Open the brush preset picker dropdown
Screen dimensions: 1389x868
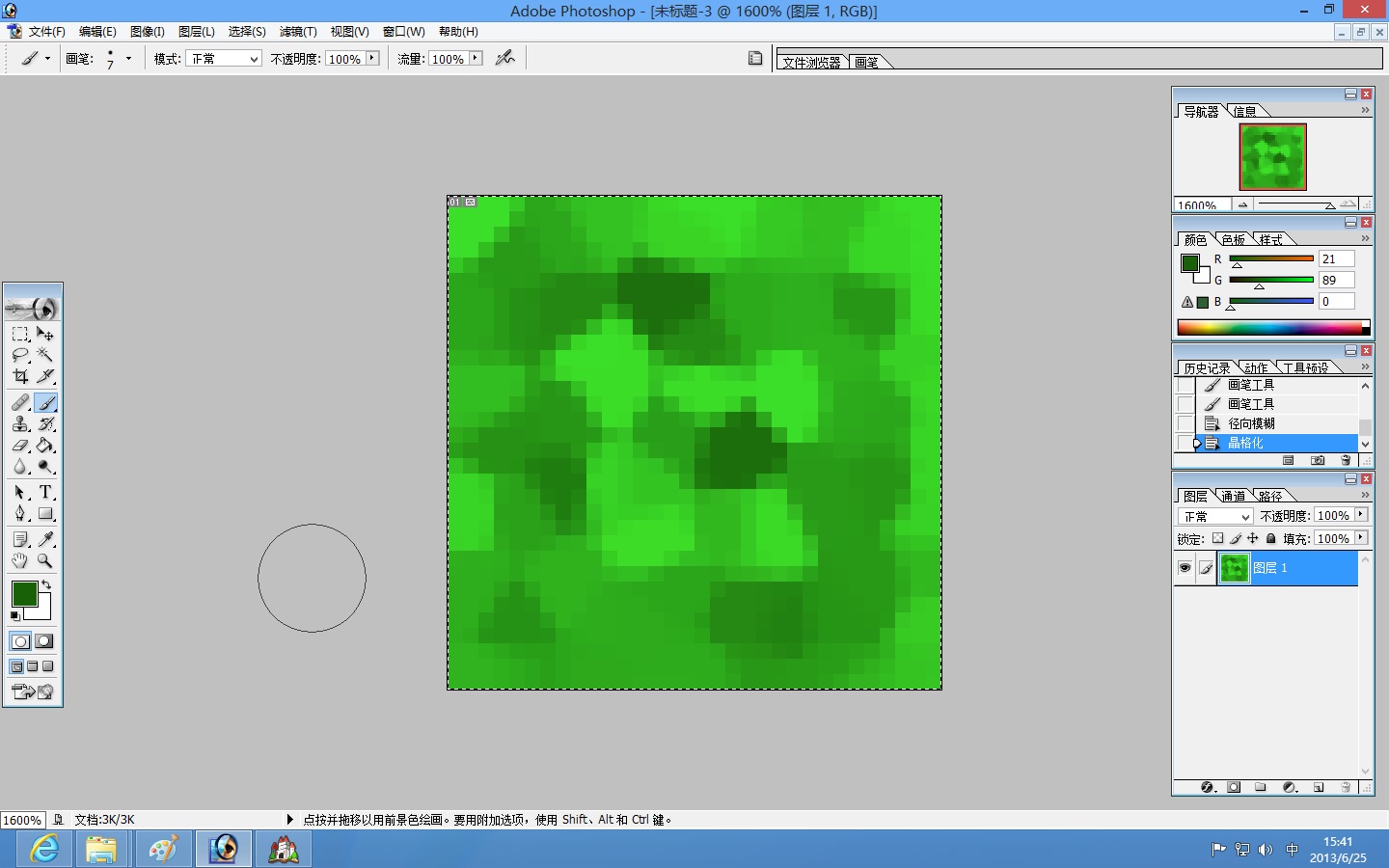pos(128,58)
